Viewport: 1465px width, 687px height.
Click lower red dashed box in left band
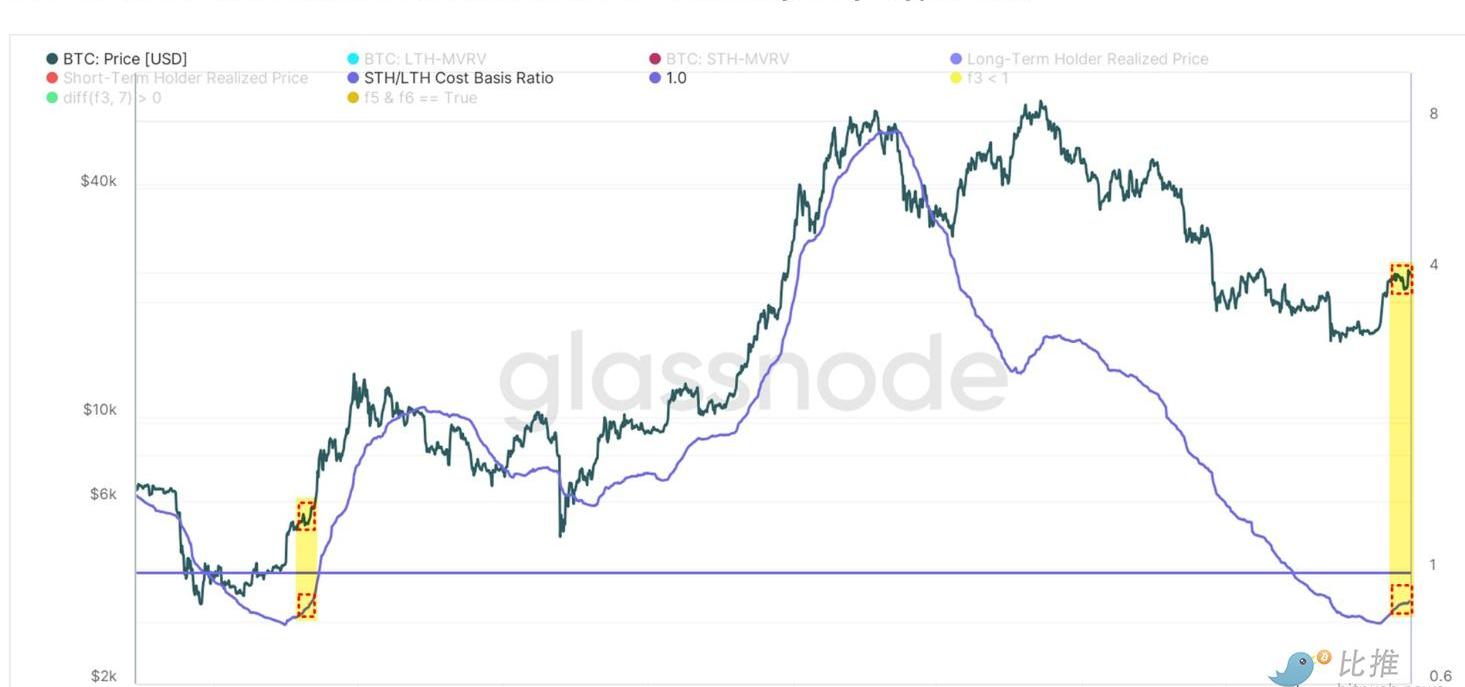tap(306, 605)
